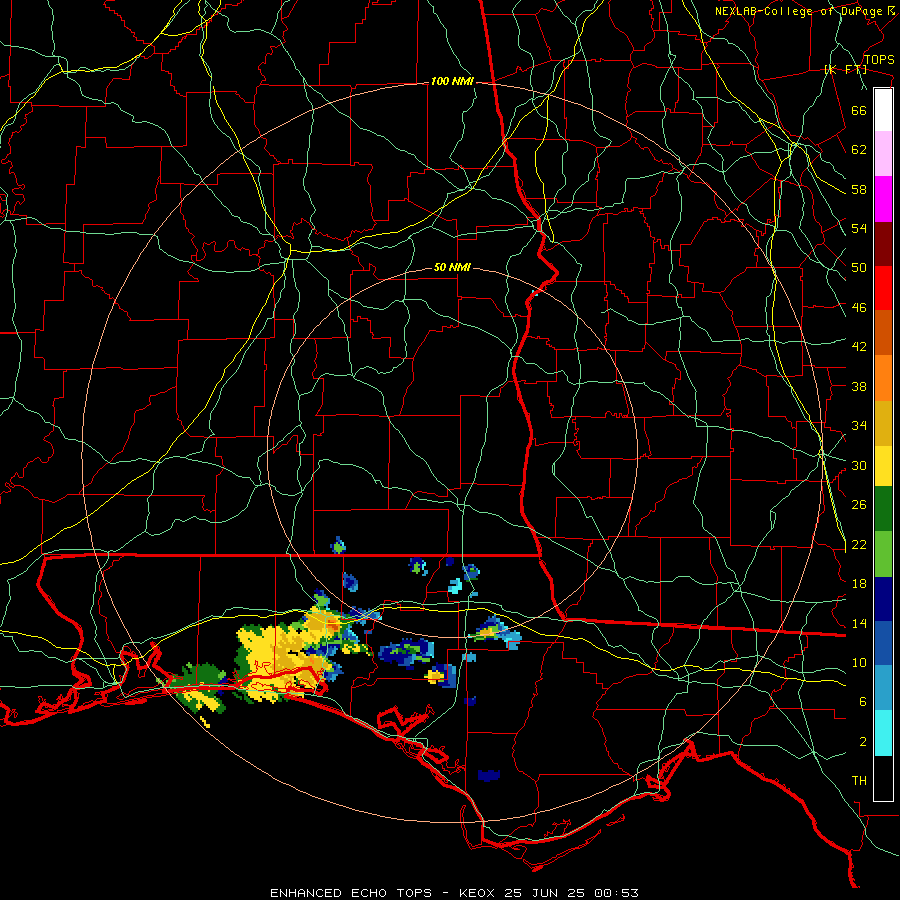Select the K FT units label
900x900 pixels.
point(845,70)
